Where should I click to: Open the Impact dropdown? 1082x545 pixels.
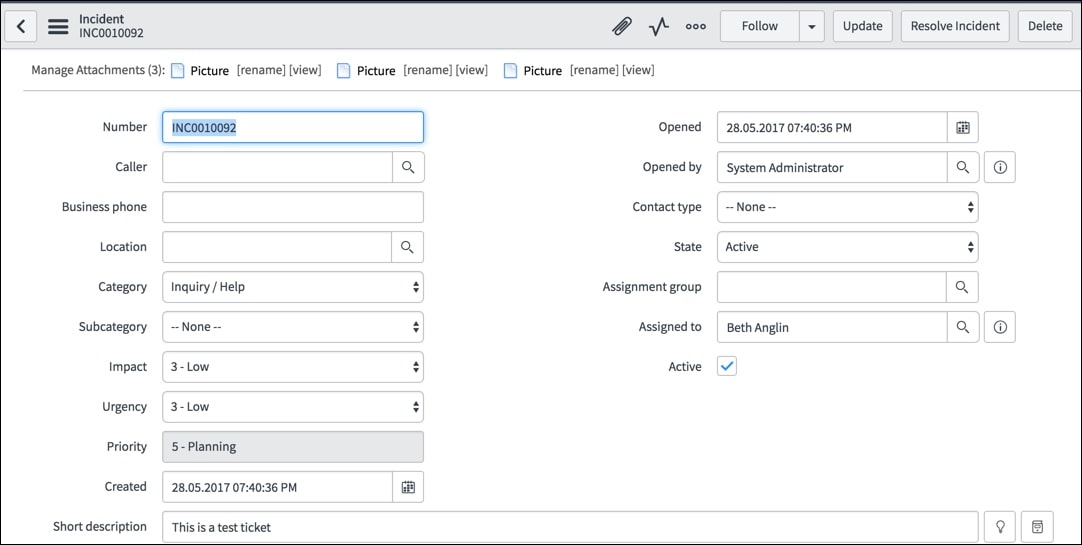pyautogui.click(x=293, y=367)
